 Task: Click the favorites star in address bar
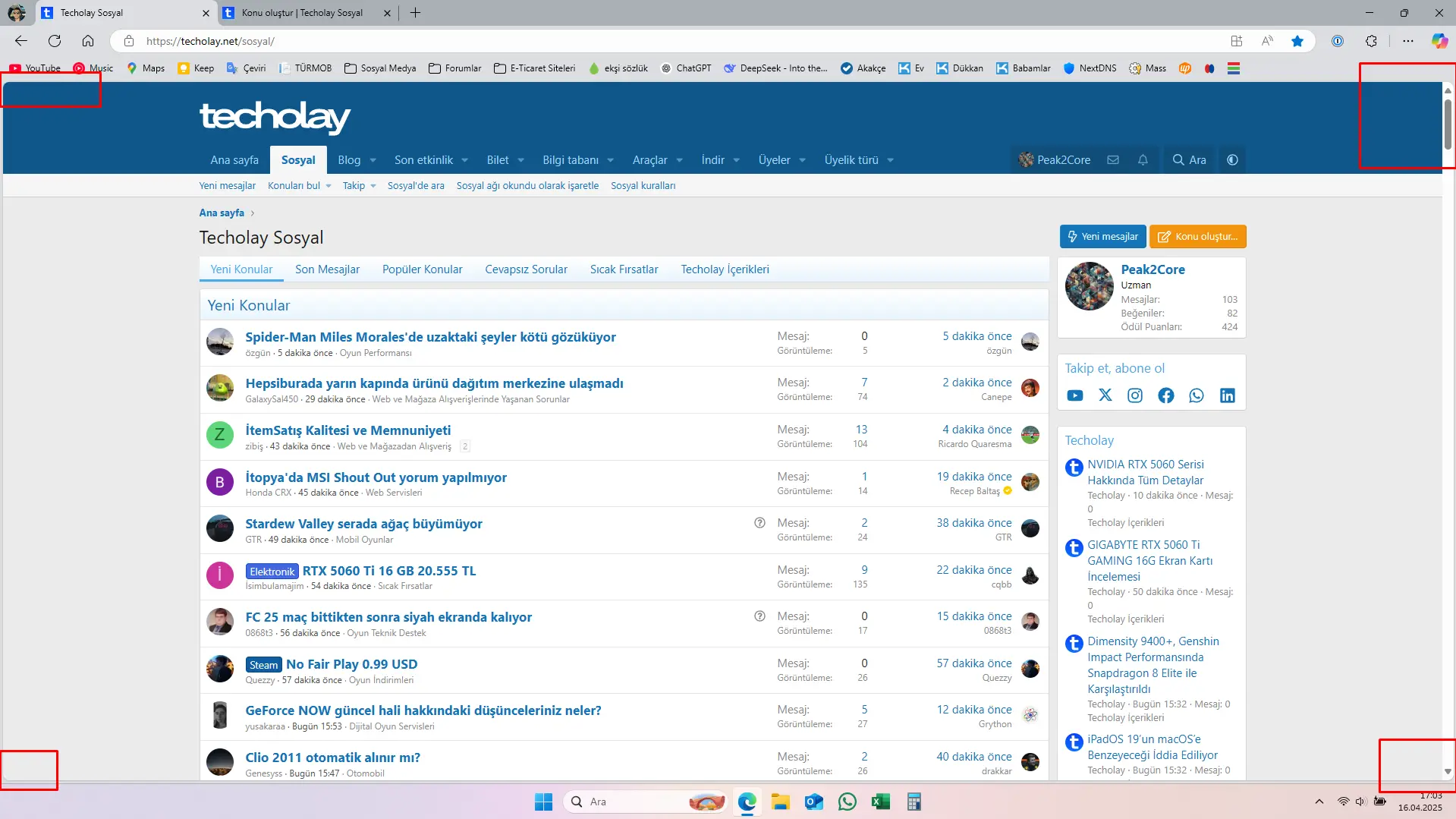[1297, 41]
